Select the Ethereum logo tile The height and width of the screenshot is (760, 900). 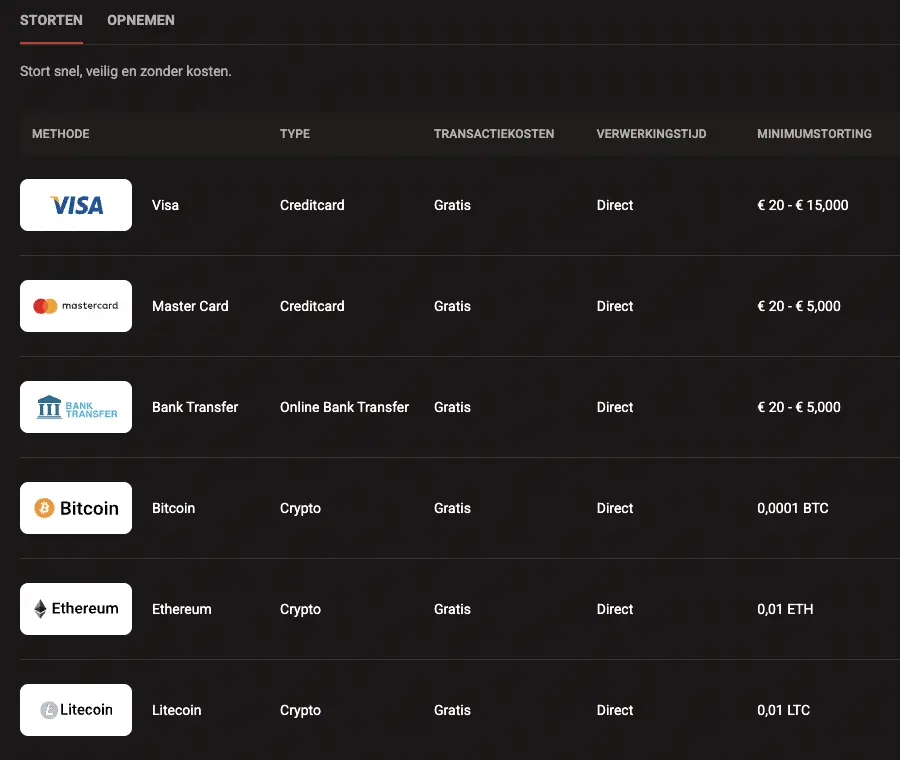coord(76,609)
